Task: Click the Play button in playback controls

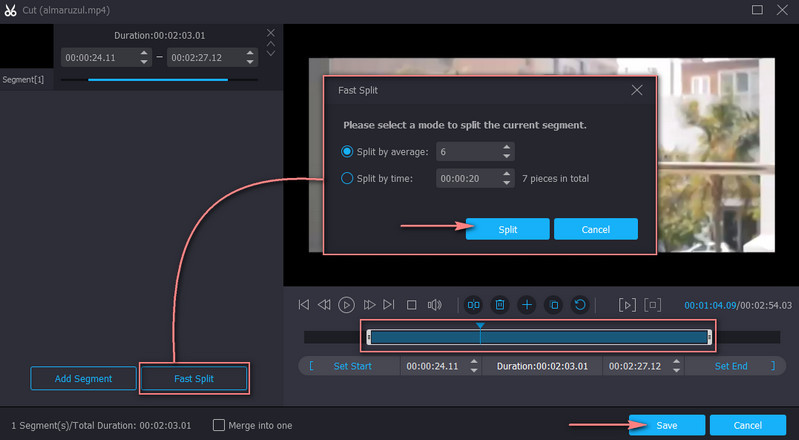Action: [x=346, y=305]
